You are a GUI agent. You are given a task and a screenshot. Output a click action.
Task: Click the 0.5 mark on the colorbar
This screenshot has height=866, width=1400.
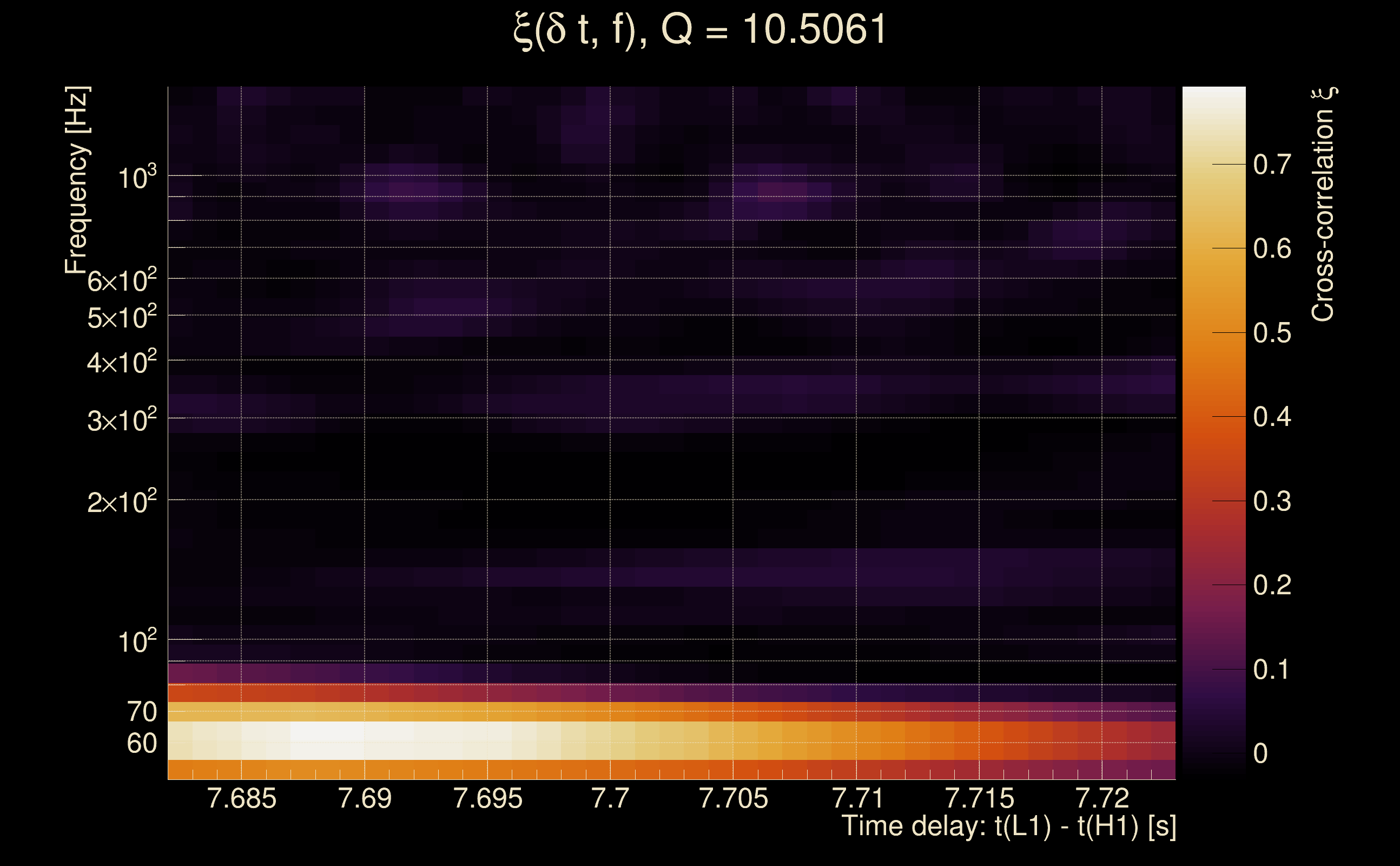[1272, 333]
